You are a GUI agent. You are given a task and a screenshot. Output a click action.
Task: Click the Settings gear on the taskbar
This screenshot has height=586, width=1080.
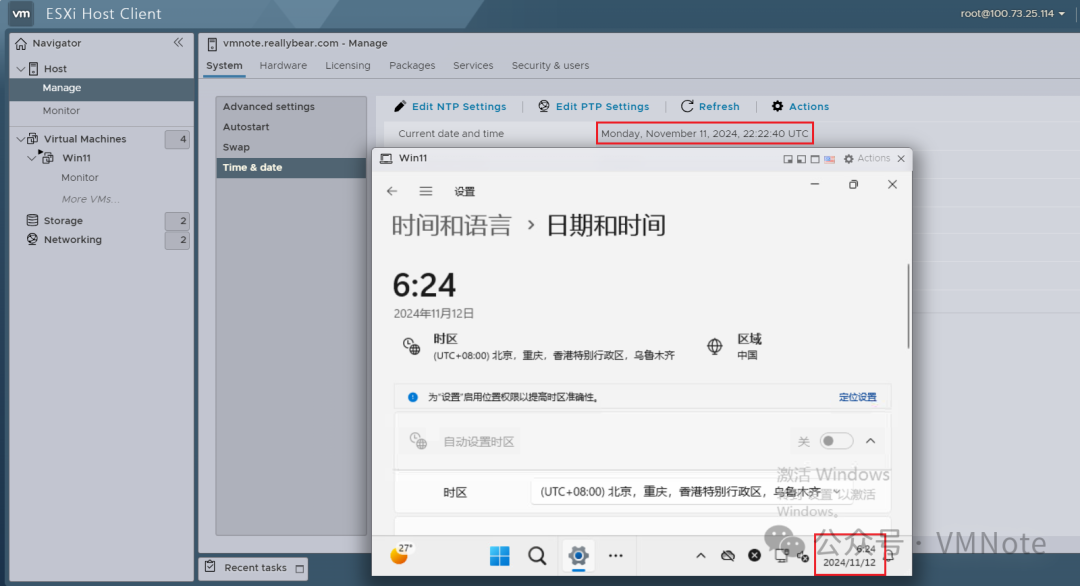click(x=578, y=555)
